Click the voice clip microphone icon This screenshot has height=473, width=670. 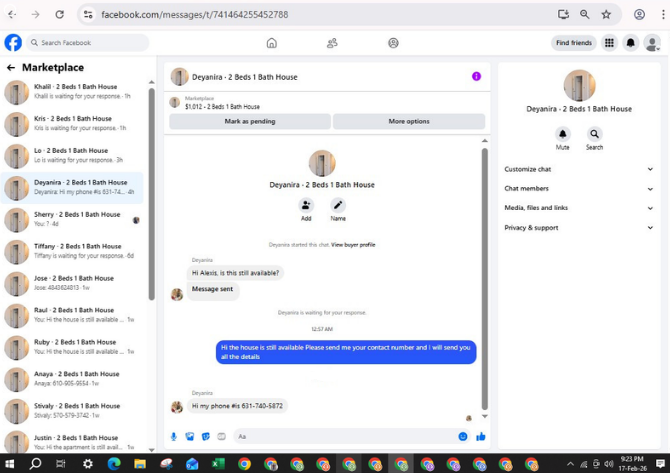pyautogui.click(x=173, y=436)
